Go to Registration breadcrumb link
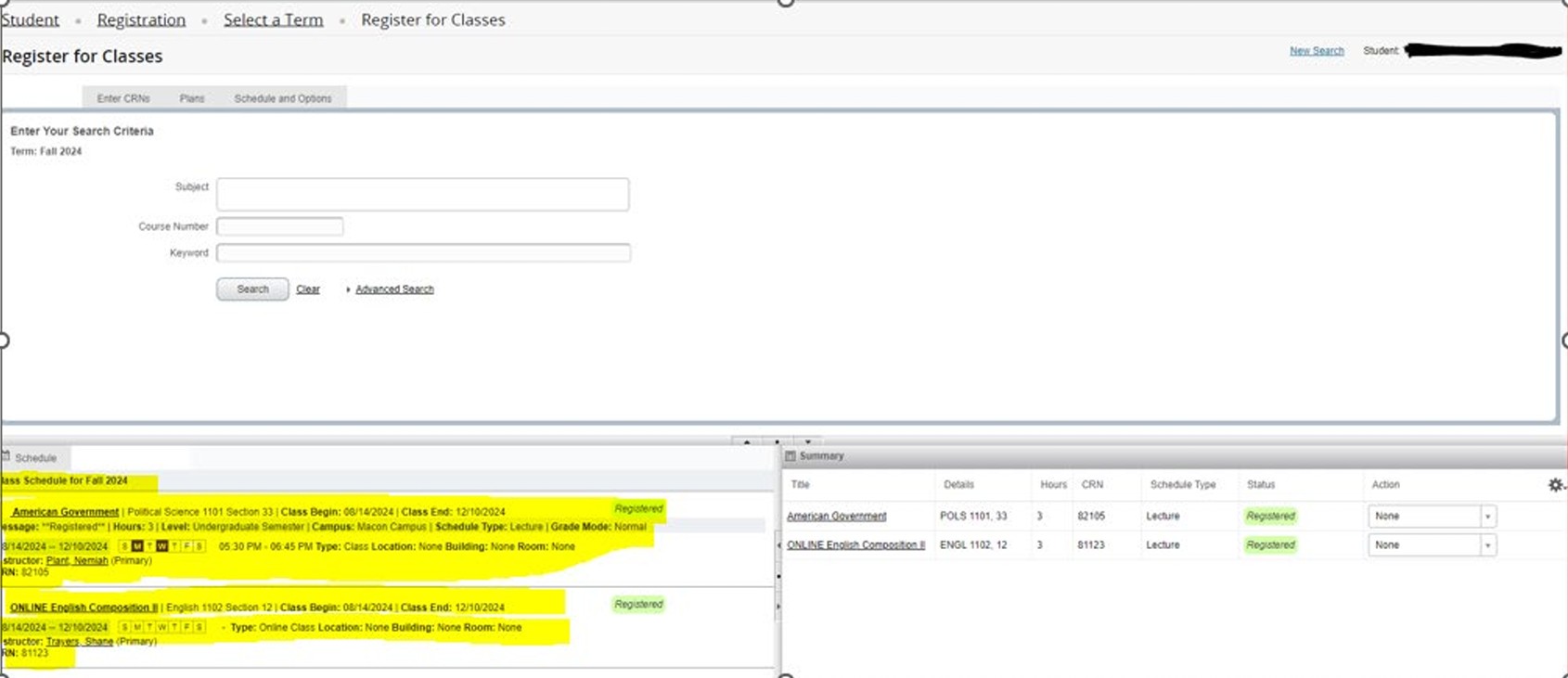1568x678 pixels. [x=141, y=19]
